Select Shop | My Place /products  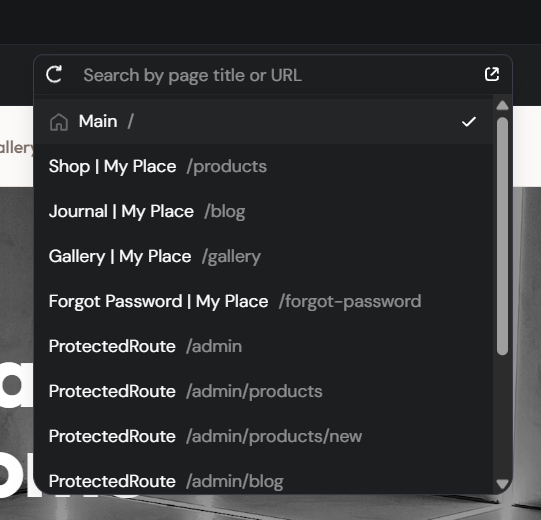point(264,166)
